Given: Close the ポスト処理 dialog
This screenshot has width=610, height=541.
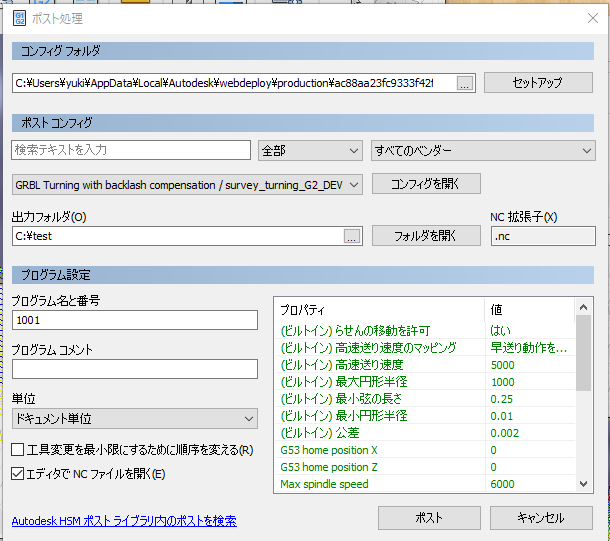Looking at the screenshot, I should click(593, 18).
